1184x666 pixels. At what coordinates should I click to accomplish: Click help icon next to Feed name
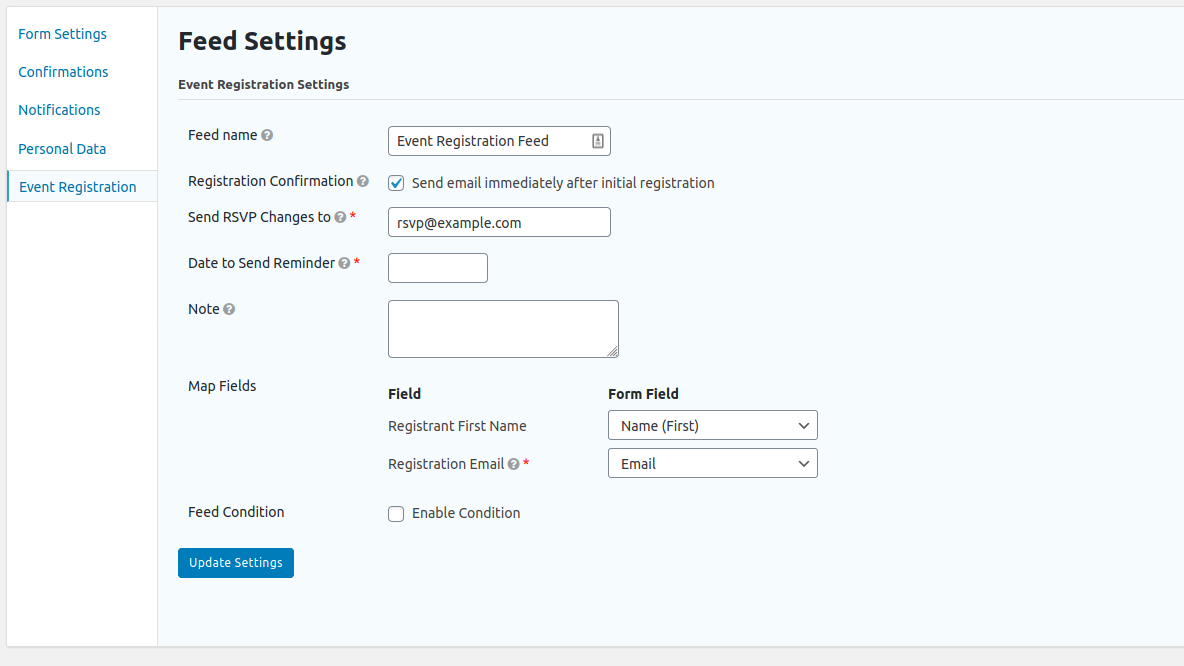coord(267,135)
